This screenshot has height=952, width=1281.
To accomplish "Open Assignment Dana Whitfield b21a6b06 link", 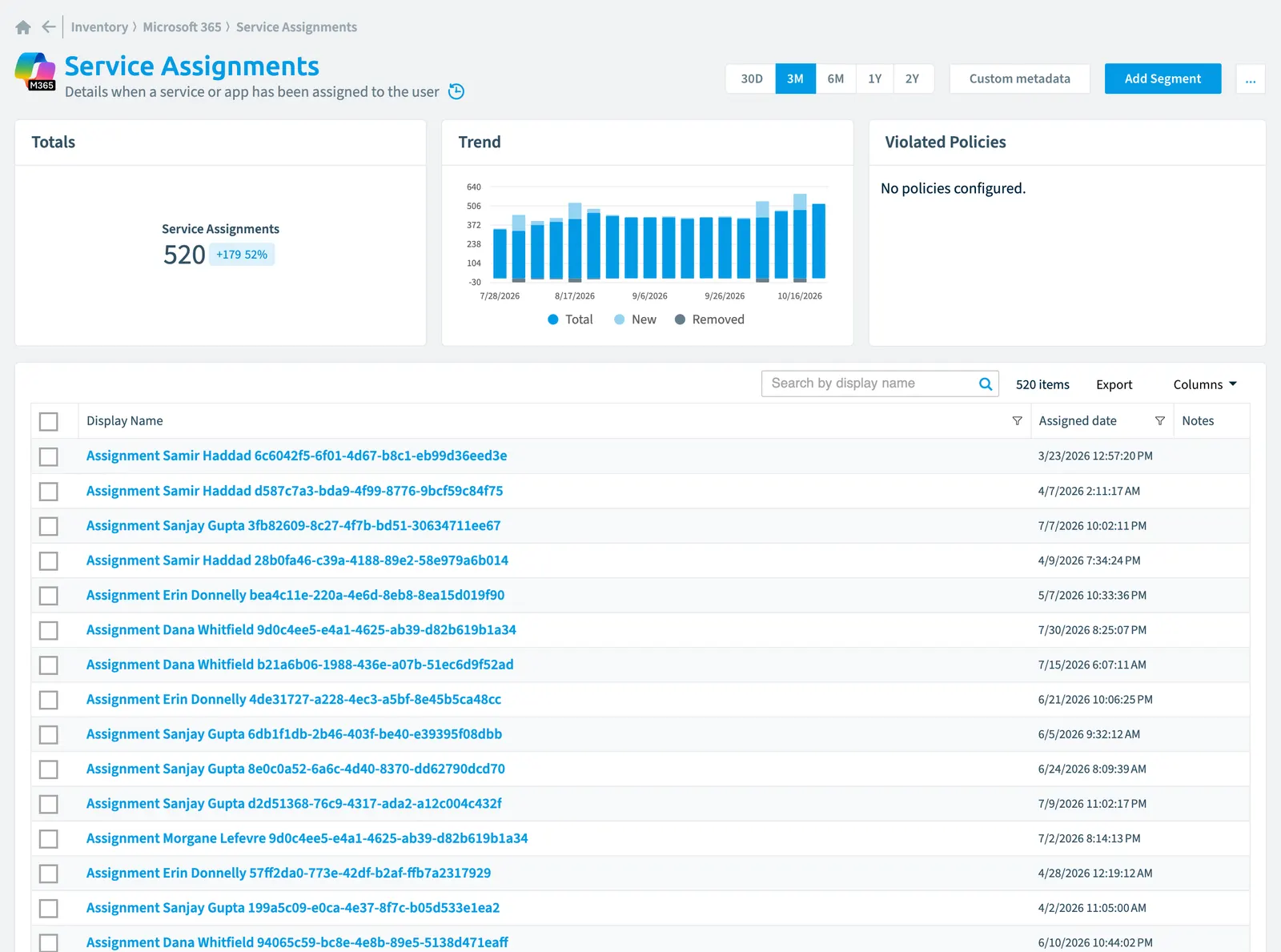I will pos(299,665).
